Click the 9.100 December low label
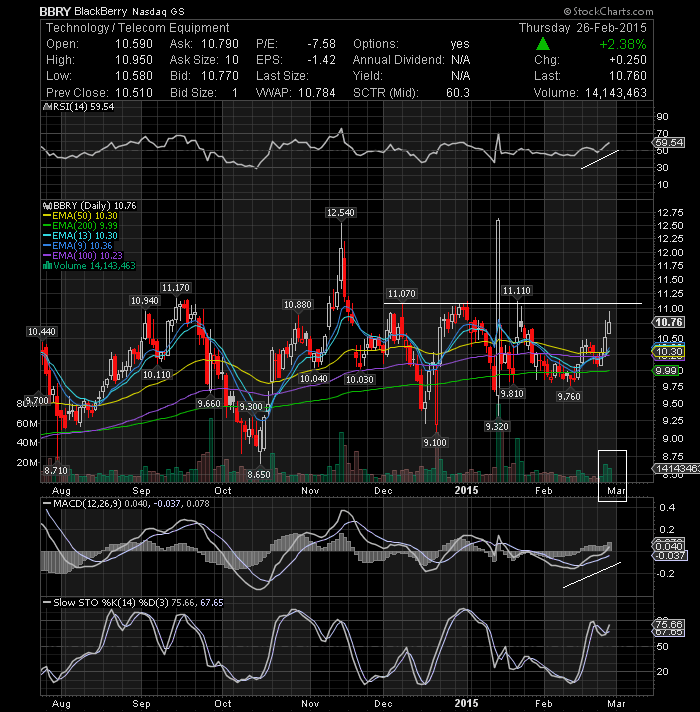The image size is (700, 712). (x=435, y=443)
